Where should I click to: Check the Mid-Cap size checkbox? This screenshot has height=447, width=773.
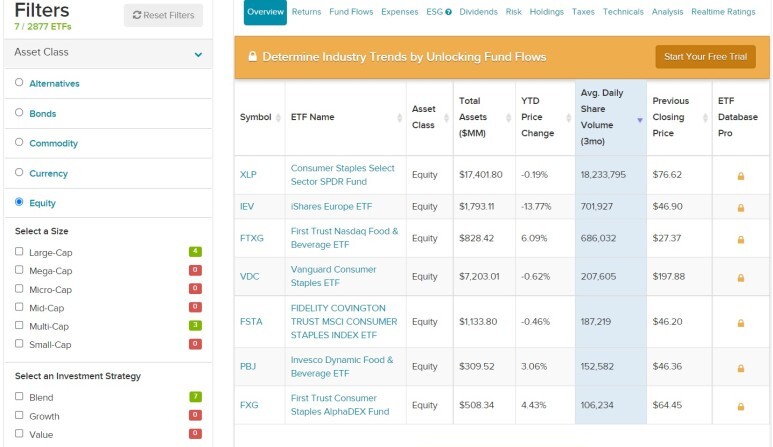(19, 307)
